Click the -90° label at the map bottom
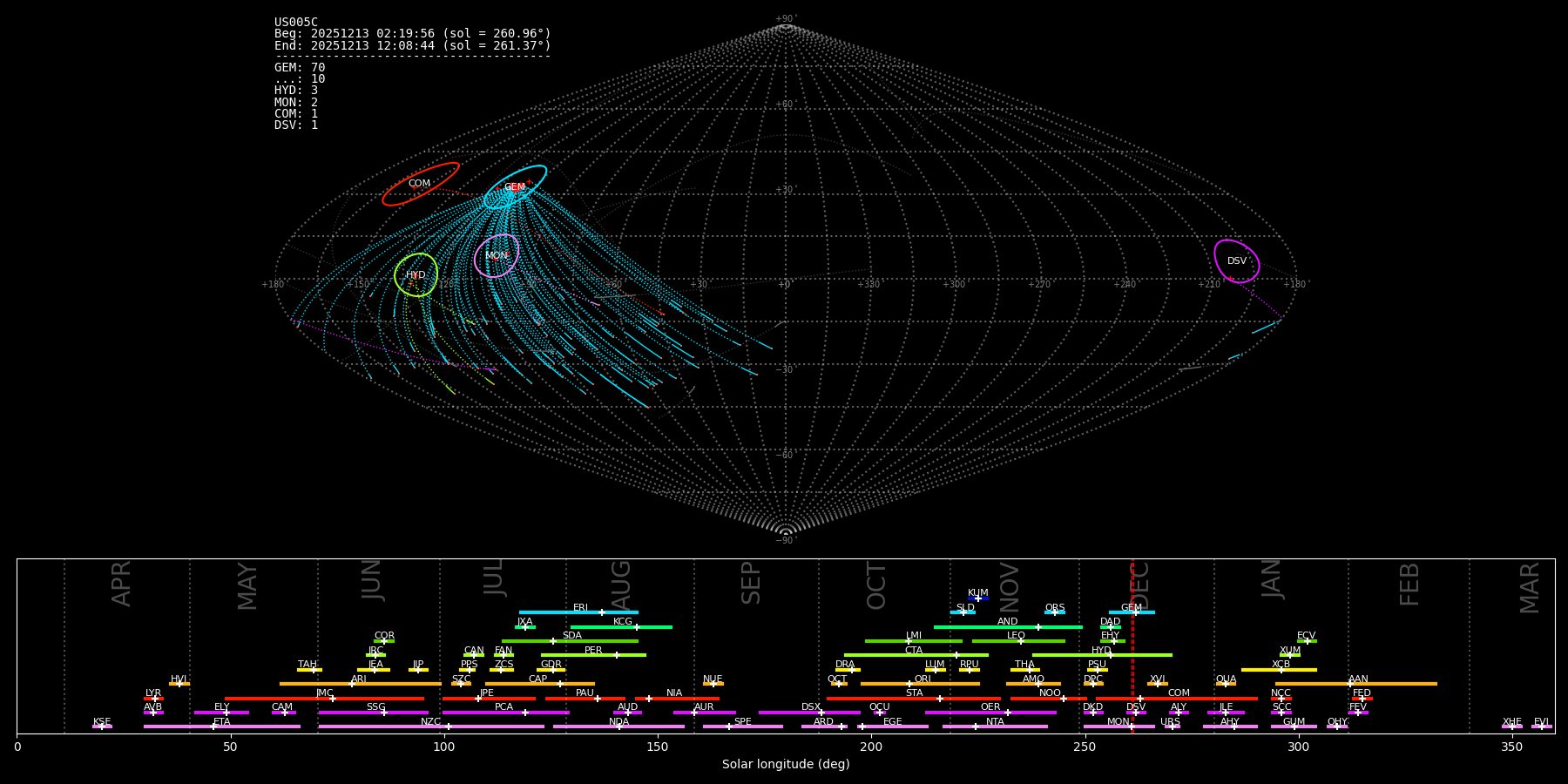The height and width of the screenshot is (784, 1568). 786,540
